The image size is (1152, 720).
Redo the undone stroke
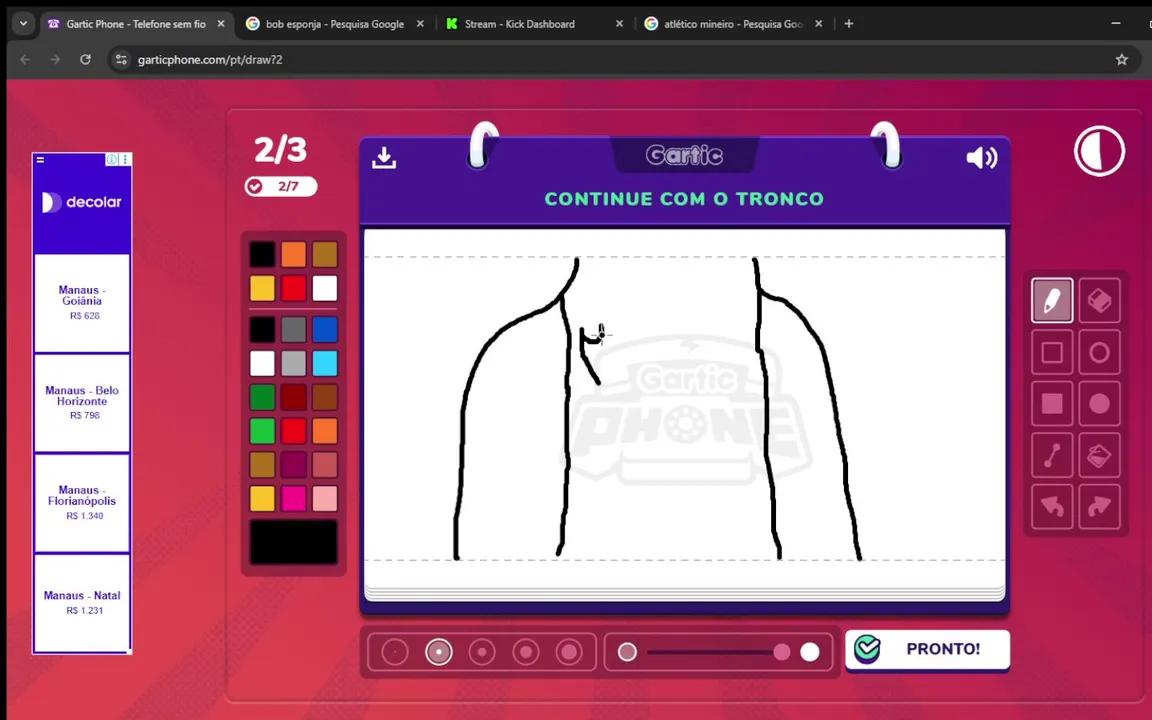click(x=1099, y=506)
